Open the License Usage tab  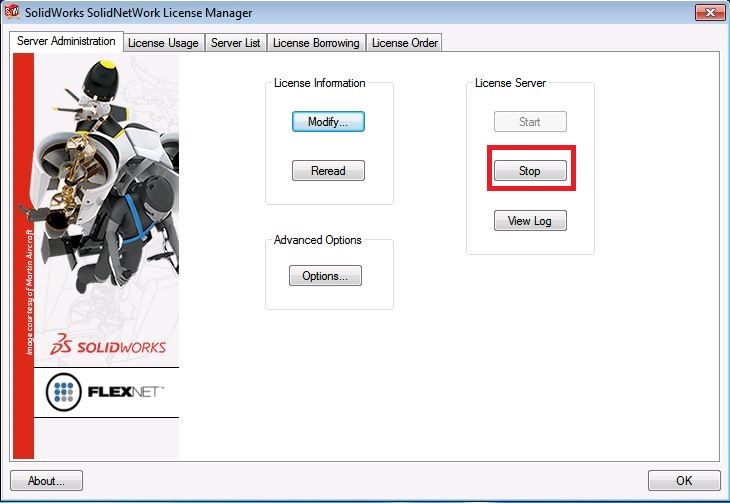164,42
